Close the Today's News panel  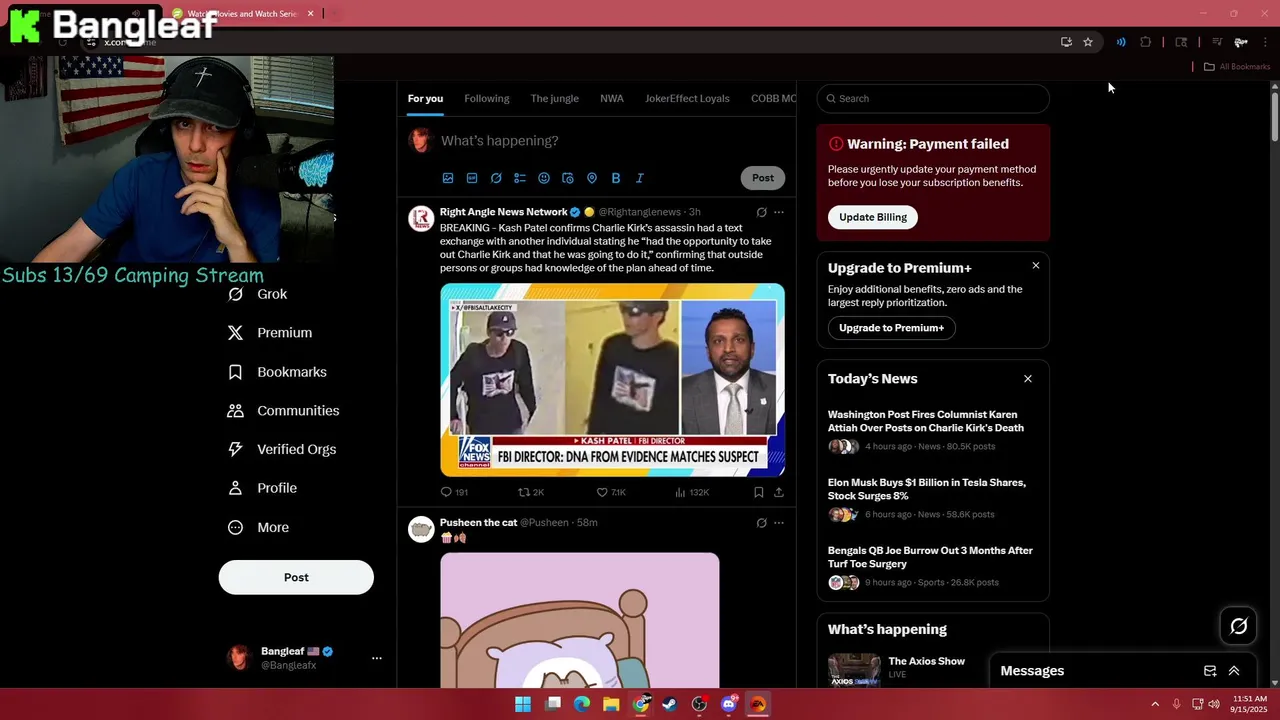click(1028, 379)
